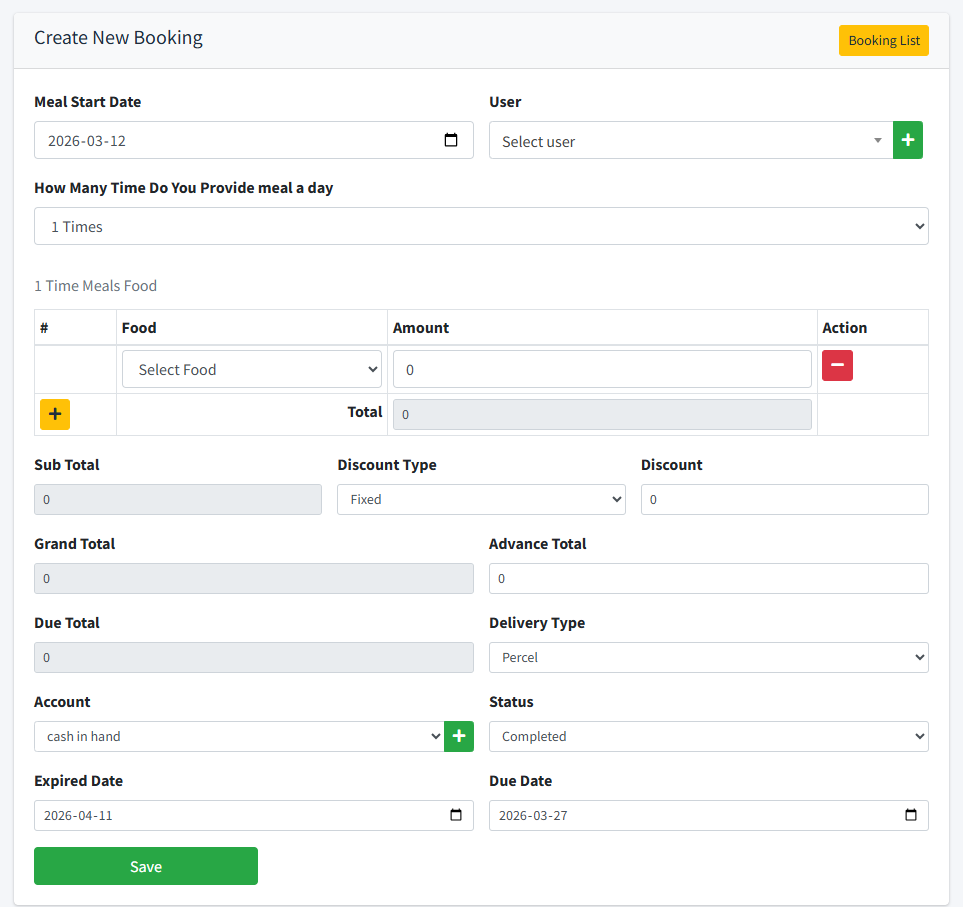The width and height of the screenshot is (963, 907).
Task: Expand the Account dropdown
Action: point(238,737)
